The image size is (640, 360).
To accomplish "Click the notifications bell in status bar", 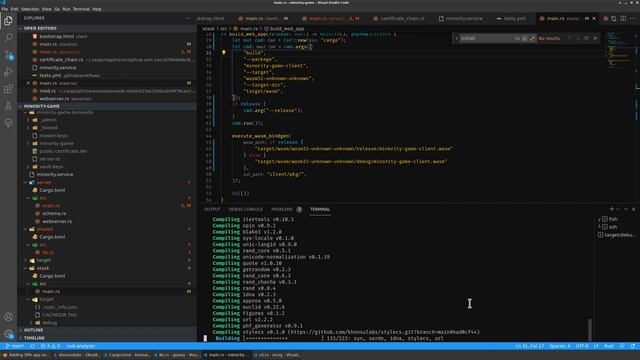I will tap(633, 346).
